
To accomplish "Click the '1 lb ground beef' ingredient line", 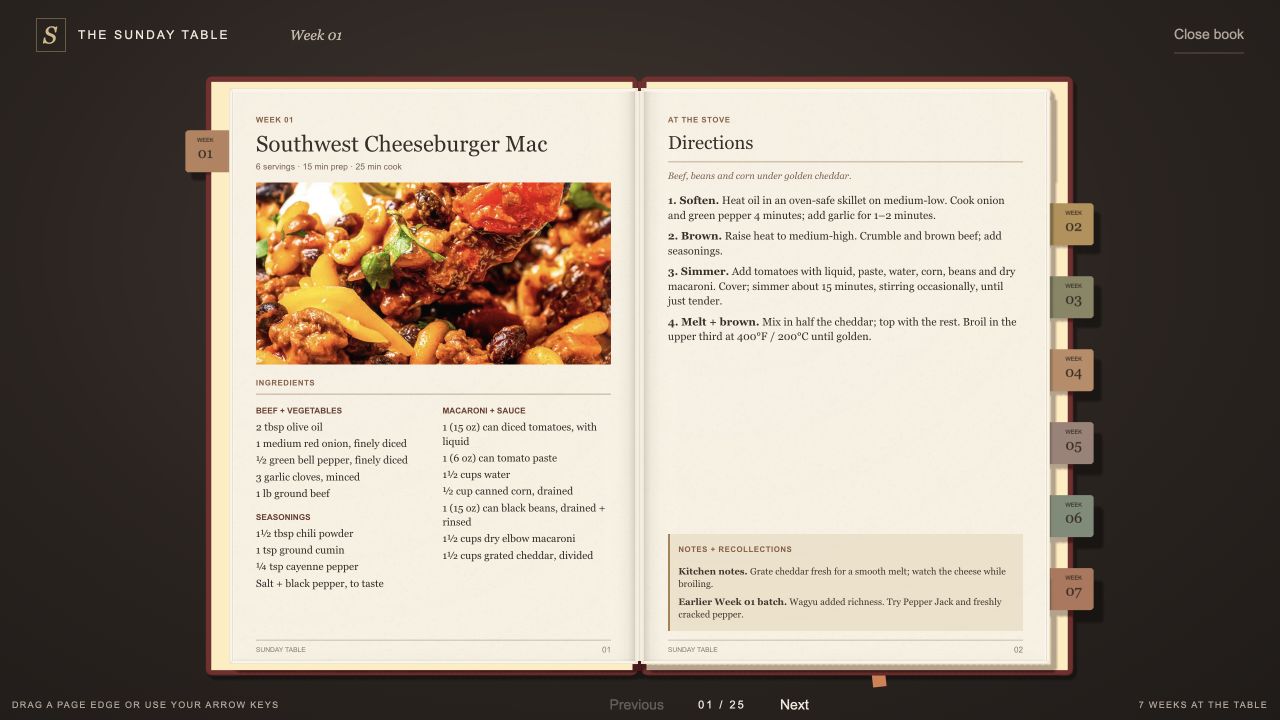I will (x=293, y=493).
